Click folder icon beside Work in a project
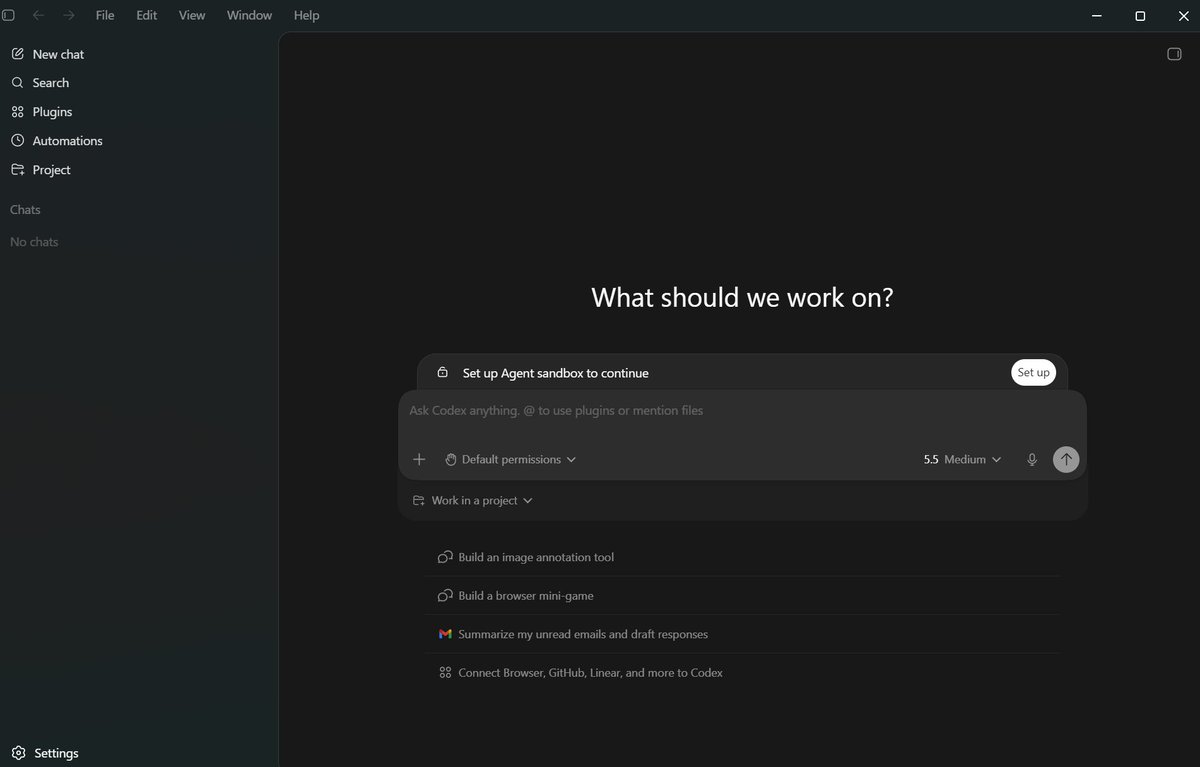This screenshot has height=767, width=1200. point(419,500)
